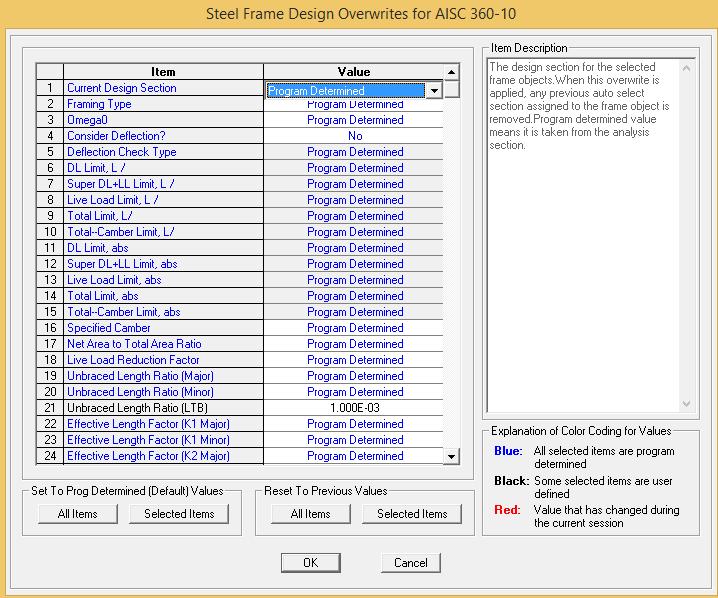Click Item Description scrollbar down arrow

tap(686, 404)
